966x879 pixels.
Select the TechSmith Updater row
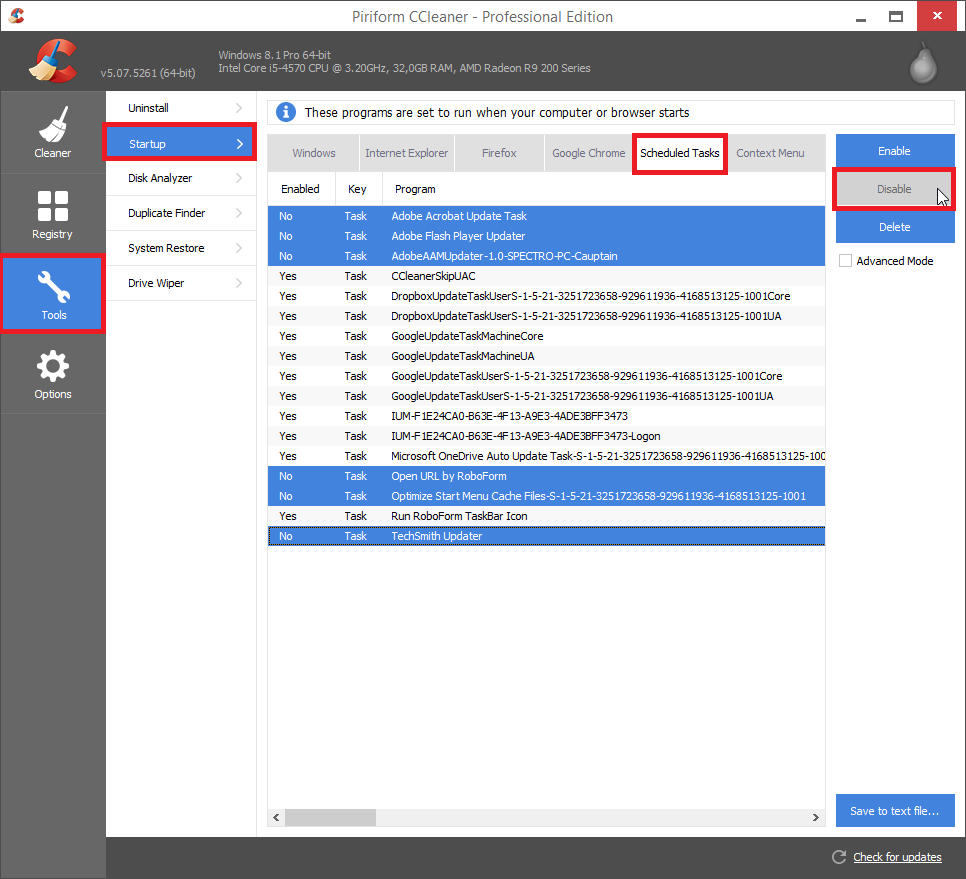[546, 537]
